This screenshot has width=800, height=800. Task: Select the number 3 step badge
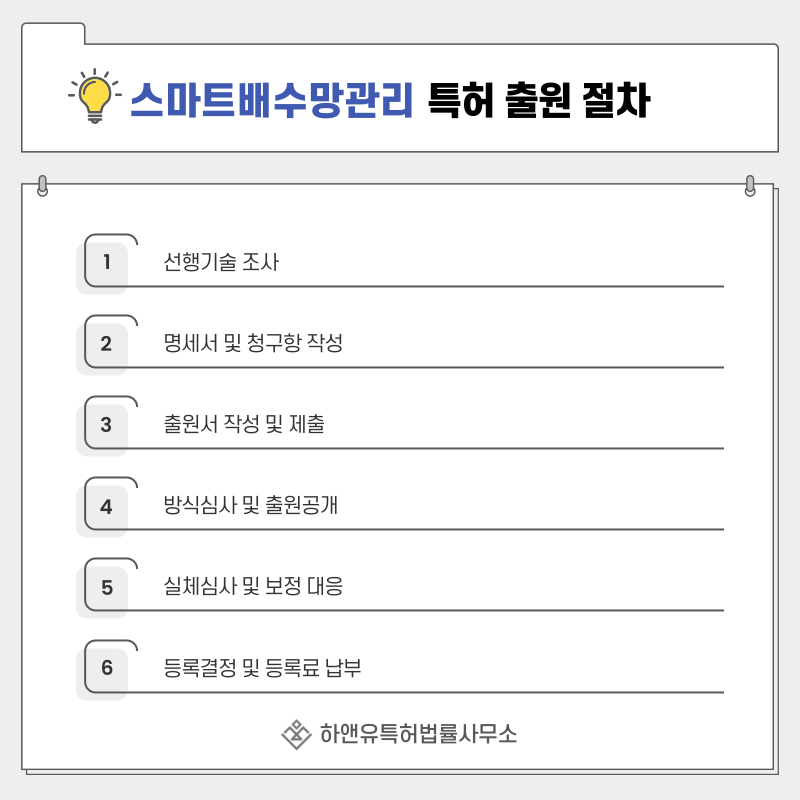(x=106, y=424)
